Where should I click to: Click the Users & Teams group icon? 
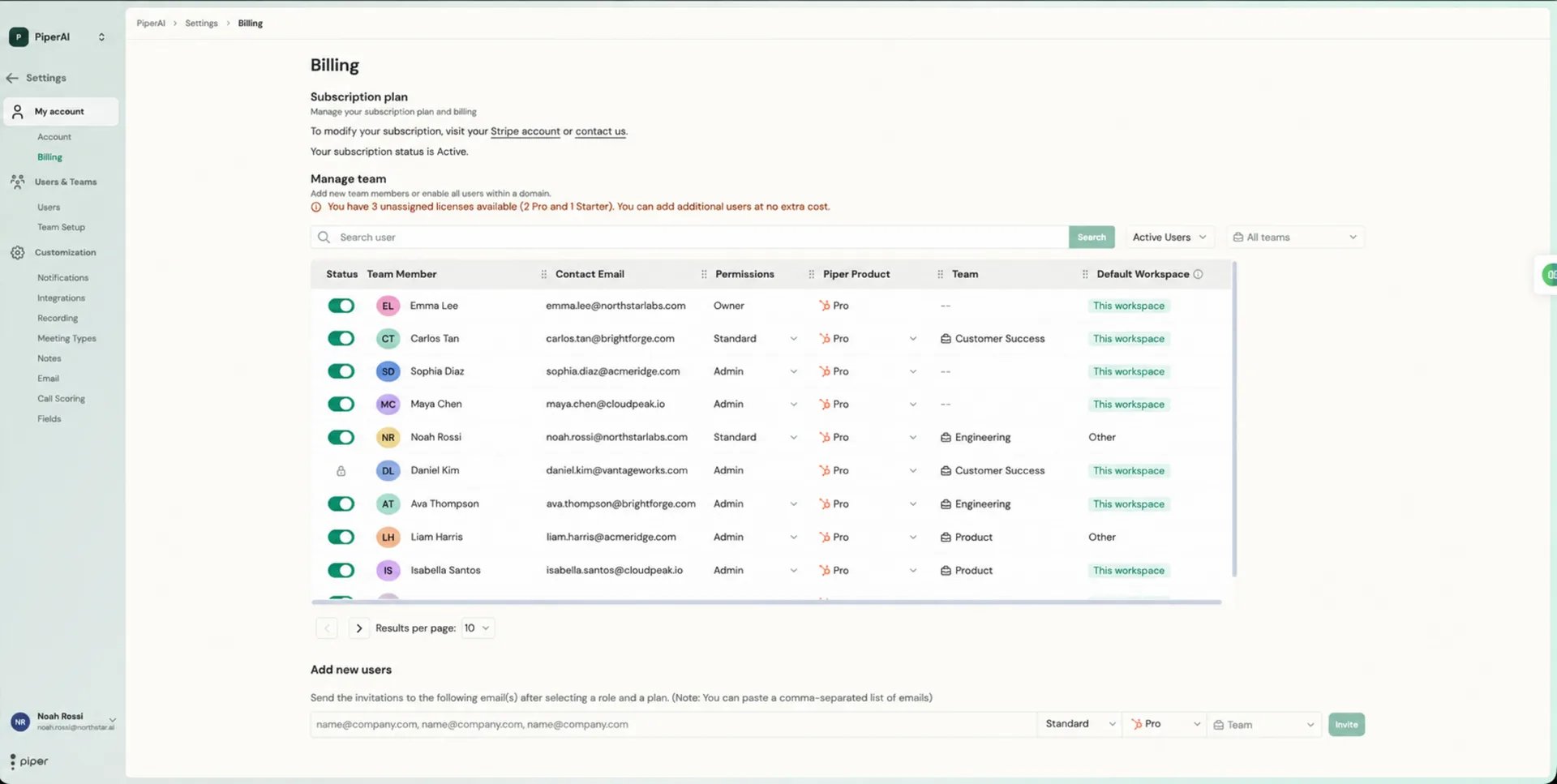point(18,182)
